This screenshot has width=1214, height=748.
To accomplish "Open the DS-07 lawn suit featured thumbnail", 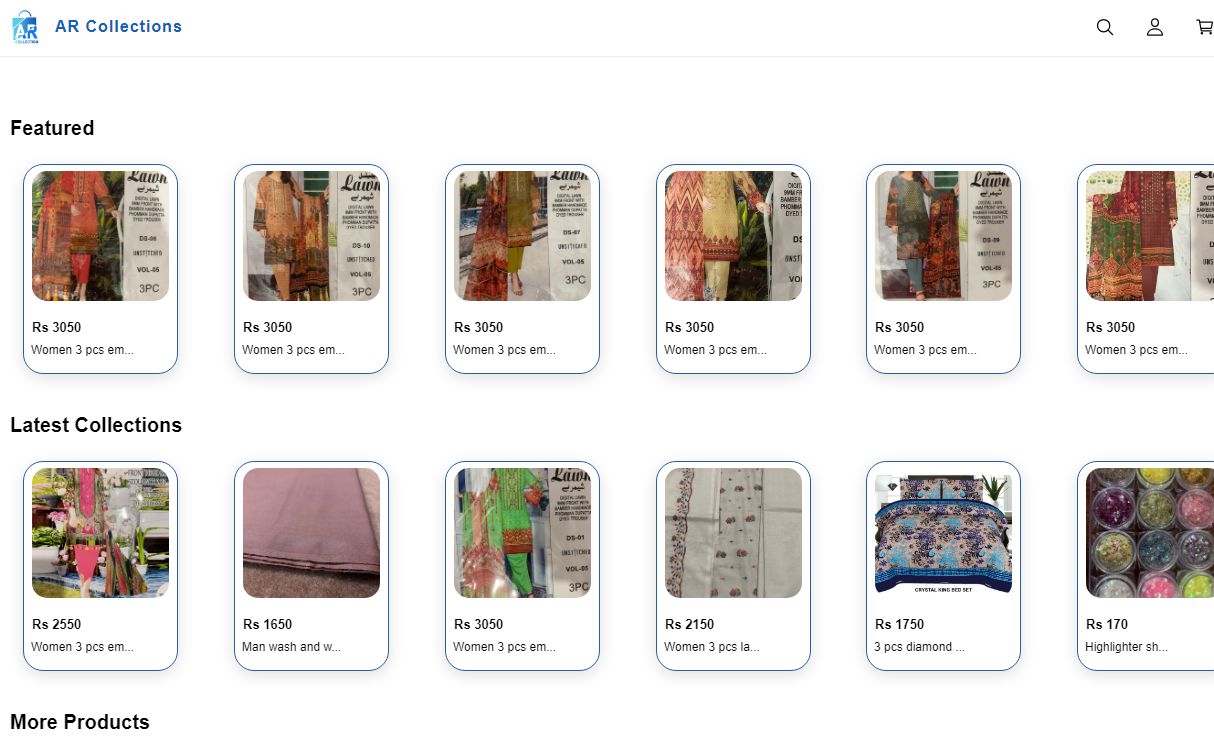I will coord(522,236).
